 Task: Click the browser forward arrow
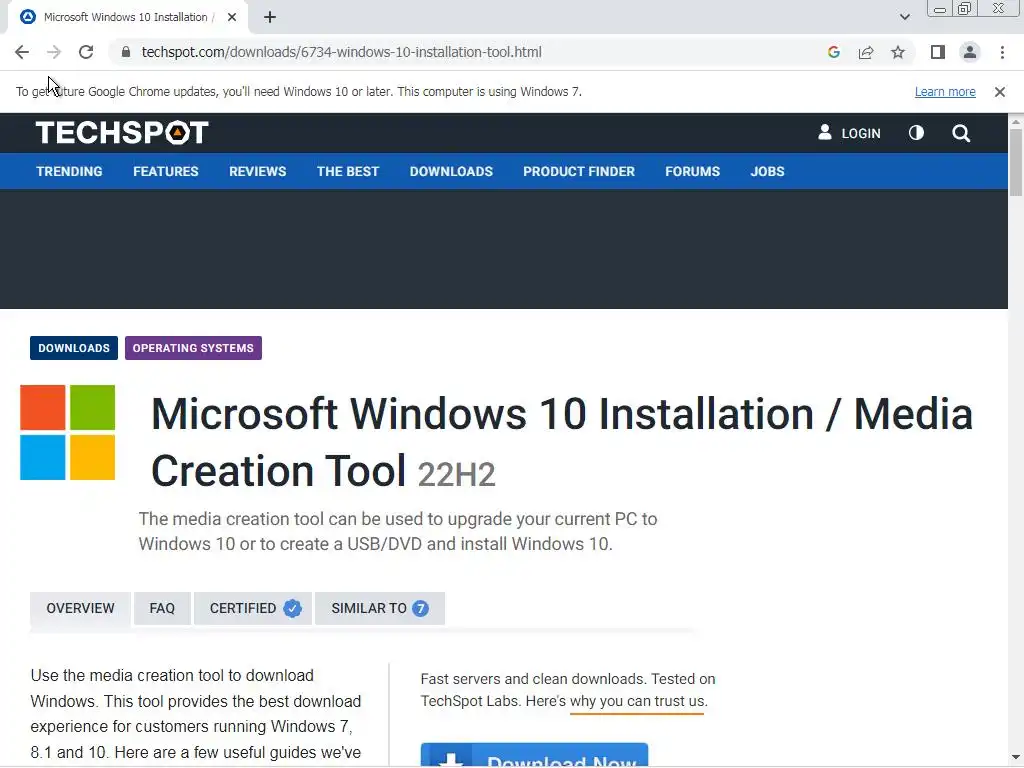pos(54,52)
